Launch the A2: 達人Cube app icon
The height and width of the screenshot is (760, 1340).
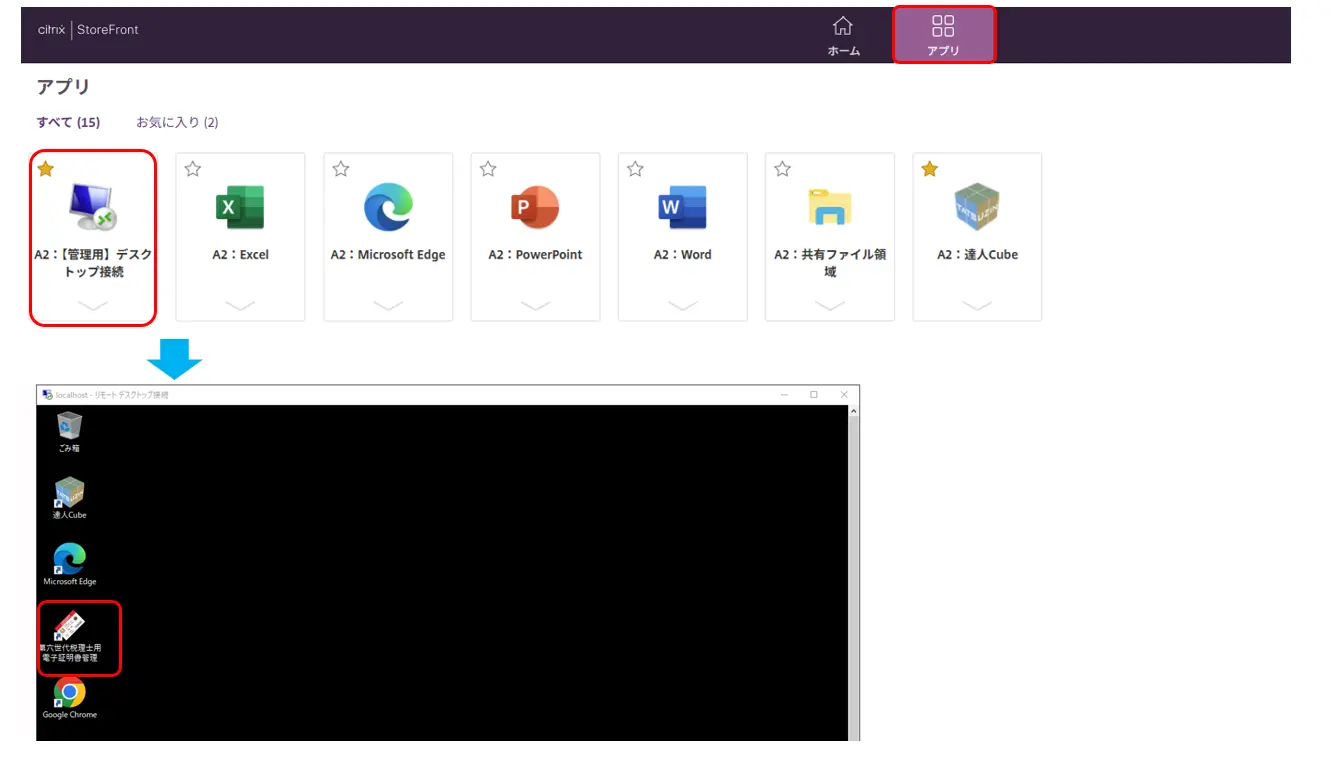pyautogui.click(x=977, y=207)
